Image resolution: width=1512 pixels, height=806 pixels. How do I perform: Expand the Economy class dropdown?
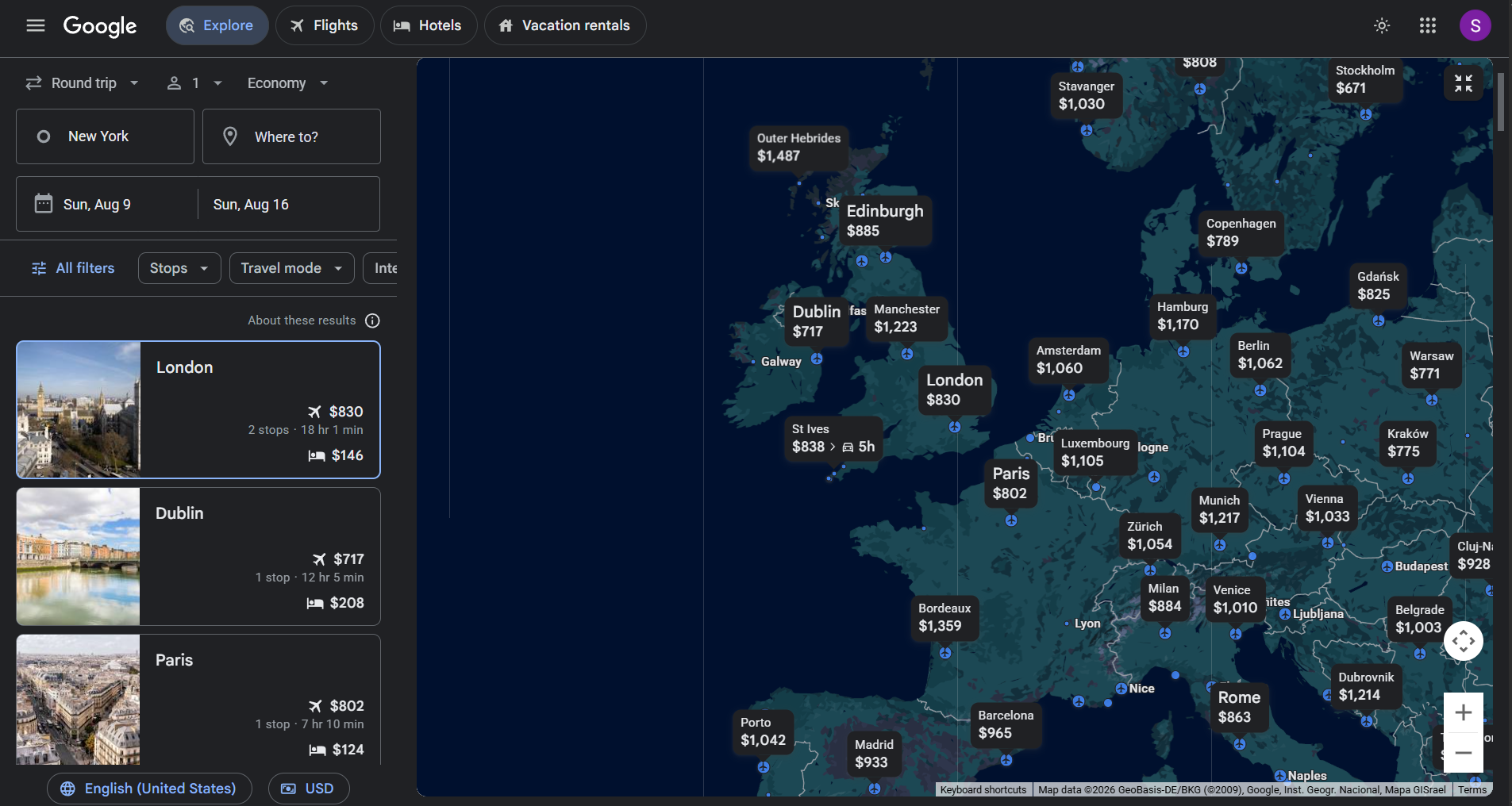pyautogui.click(x=287, y=83)
